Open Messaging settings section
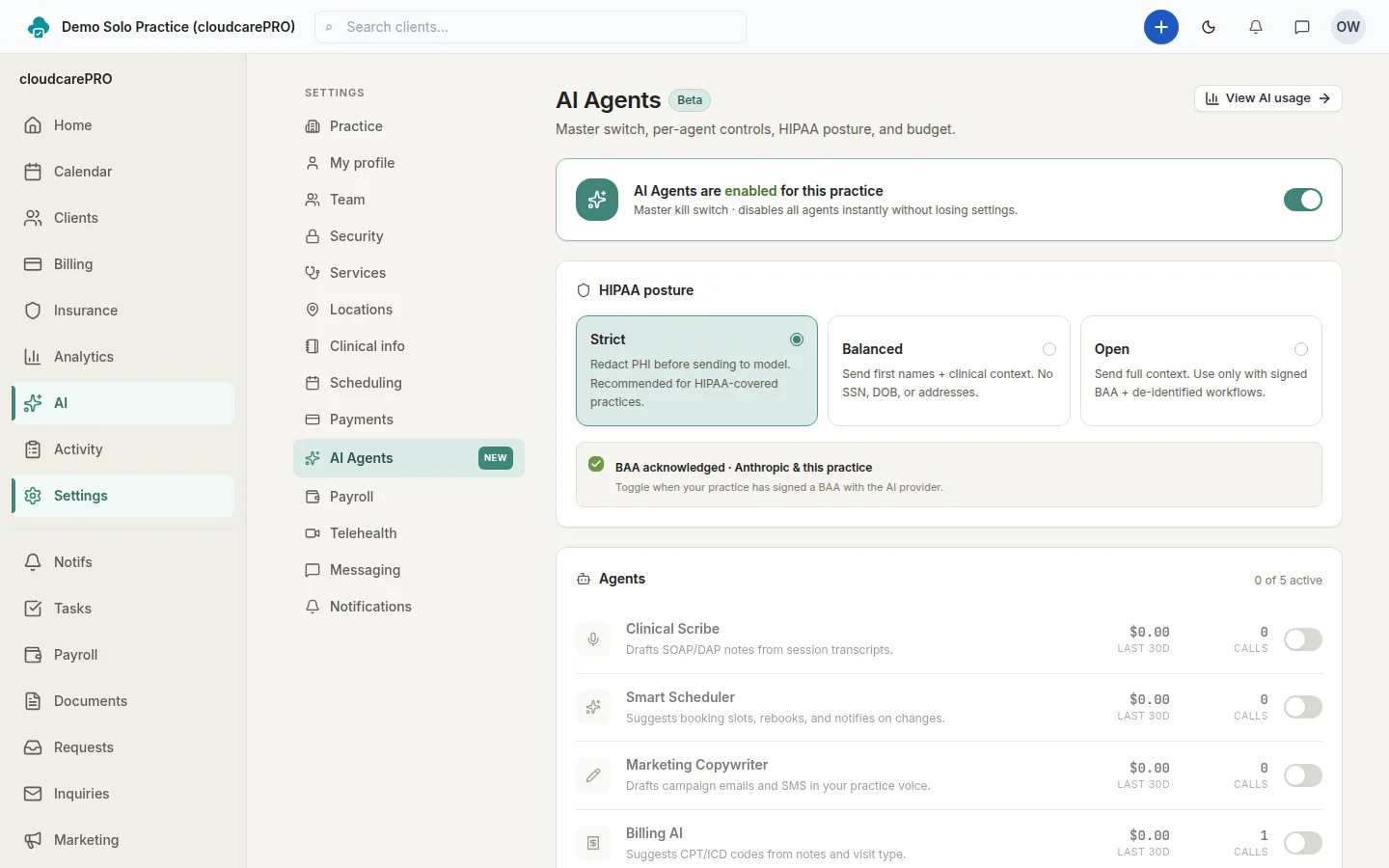The height and width of the screenshot is (868, 1389). (x=409, y=570)
